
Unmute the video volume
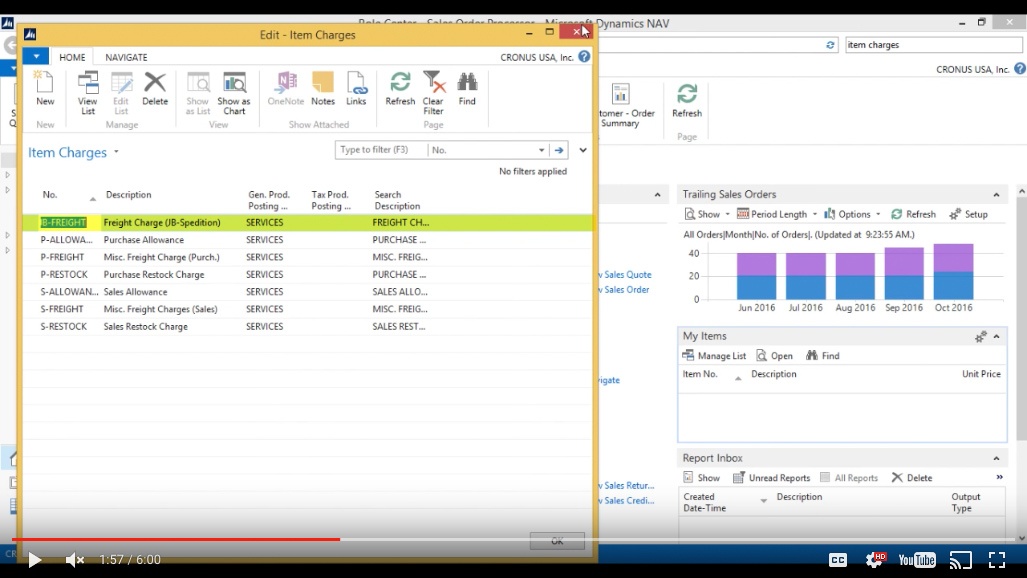click(x=75, y=560)
